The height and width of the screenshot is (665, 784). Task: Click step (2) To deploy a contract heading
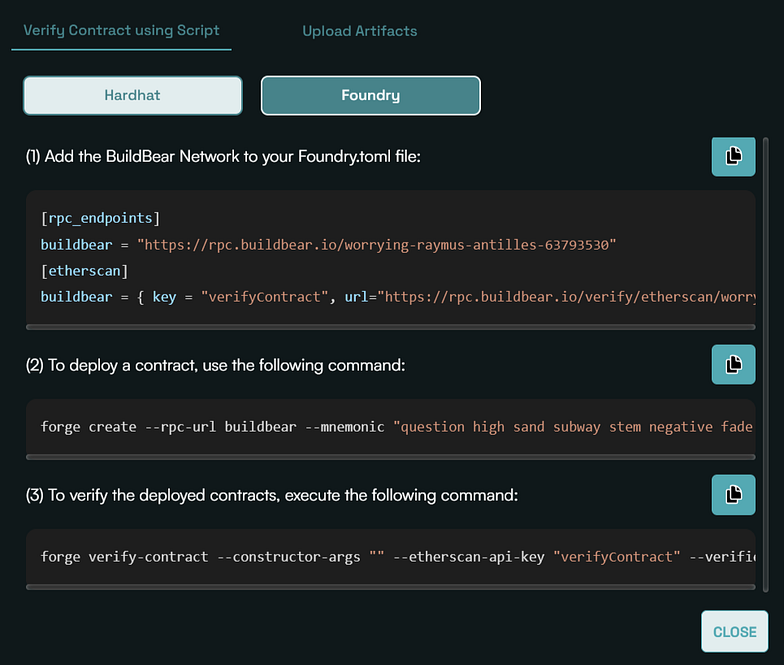click(x=216, y=365)
